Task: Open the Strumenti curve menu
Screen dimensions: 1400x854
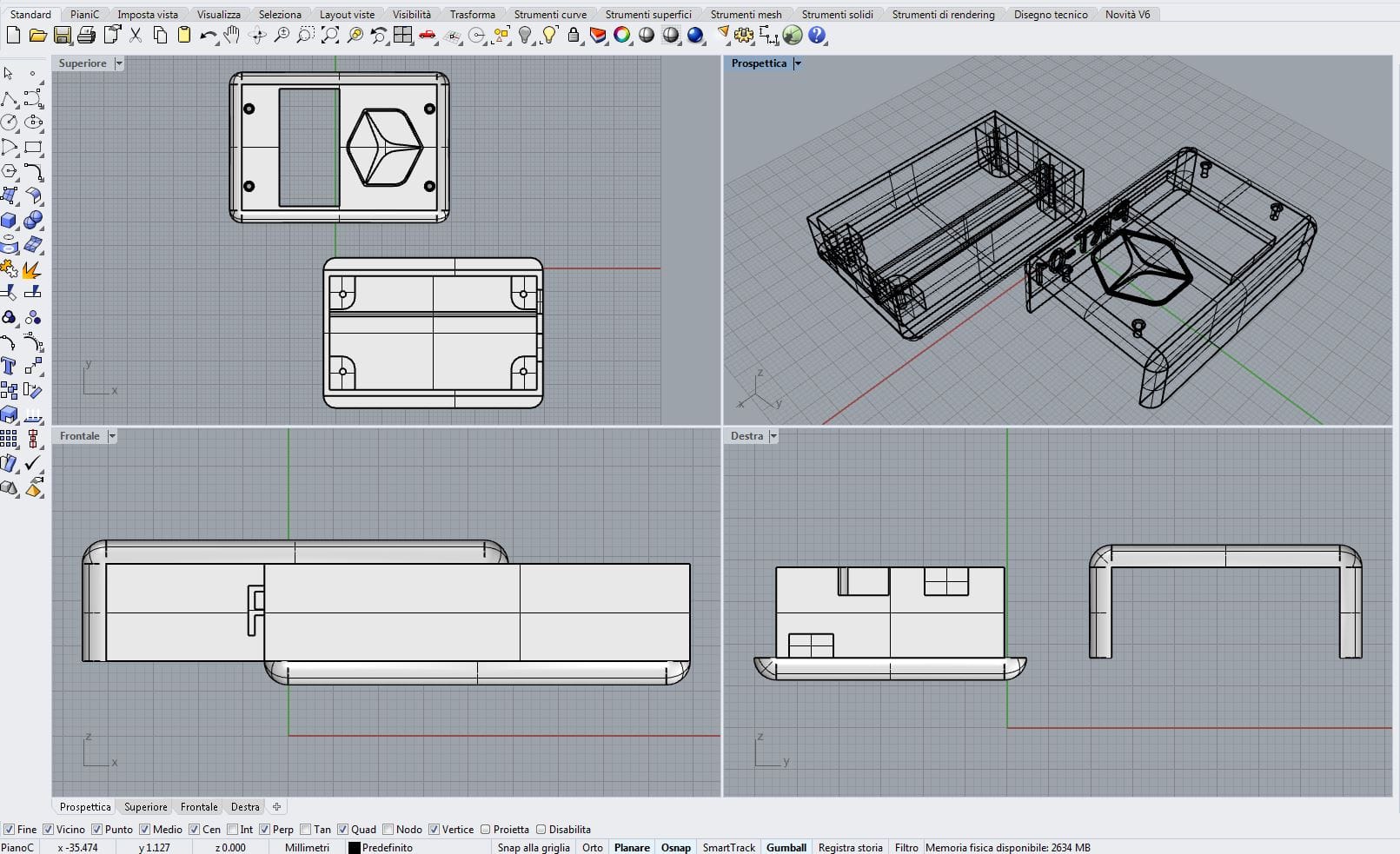Action: coord(550,14)
